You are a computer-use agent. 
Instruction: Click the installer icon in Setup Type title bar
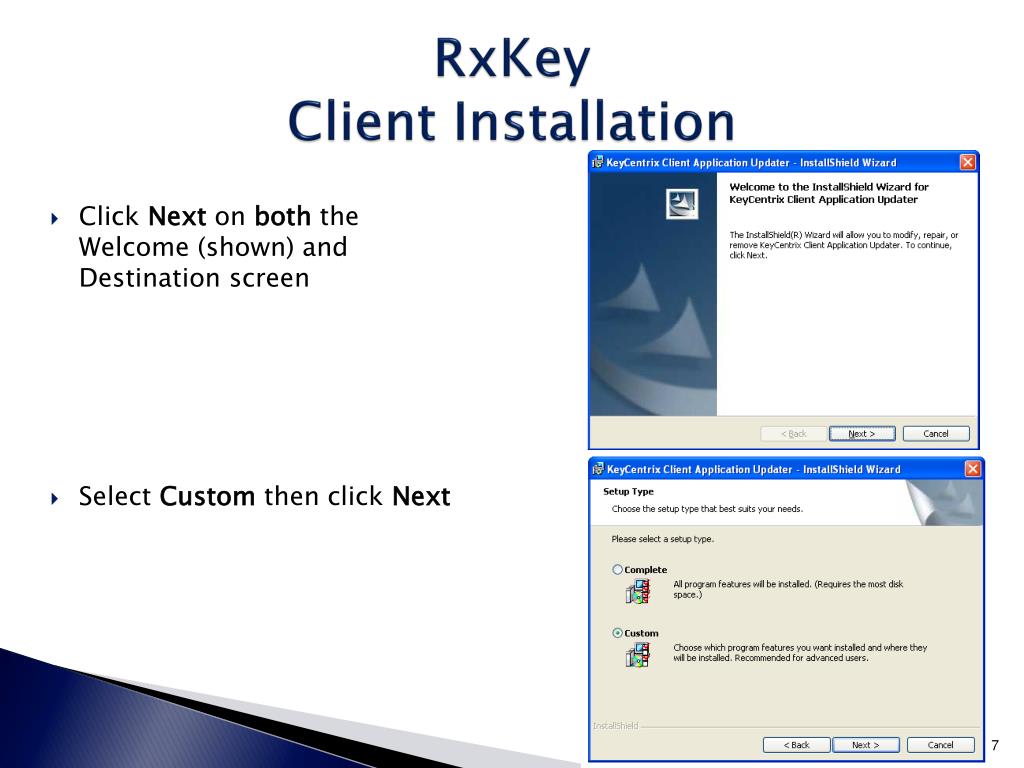pos(598,469)
